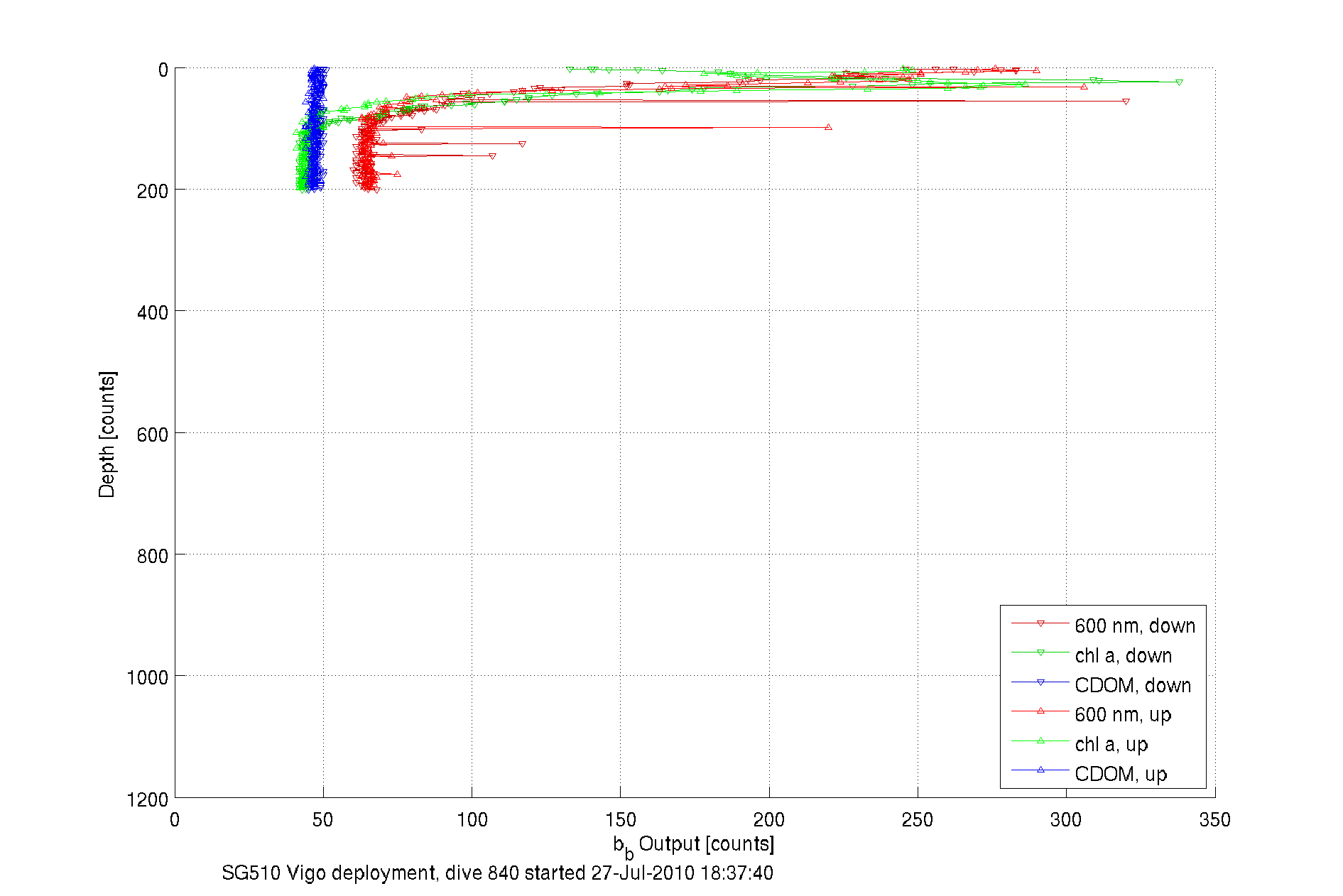Click the y-axis tick label 800

[153, 556]
